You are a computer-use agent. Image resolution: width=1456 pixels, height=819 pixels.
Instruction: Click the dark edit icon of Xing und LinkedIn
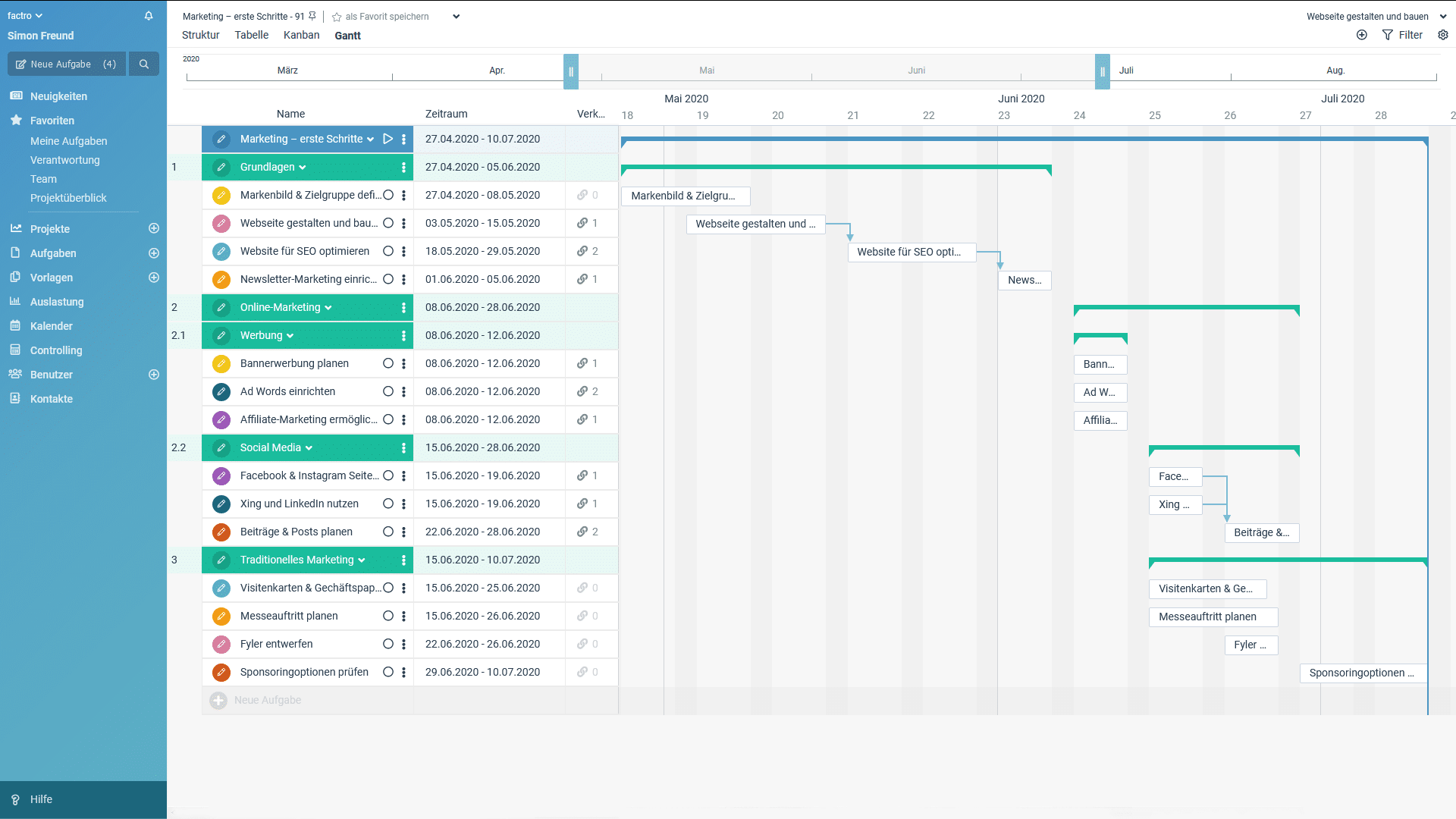pos(221,504)
